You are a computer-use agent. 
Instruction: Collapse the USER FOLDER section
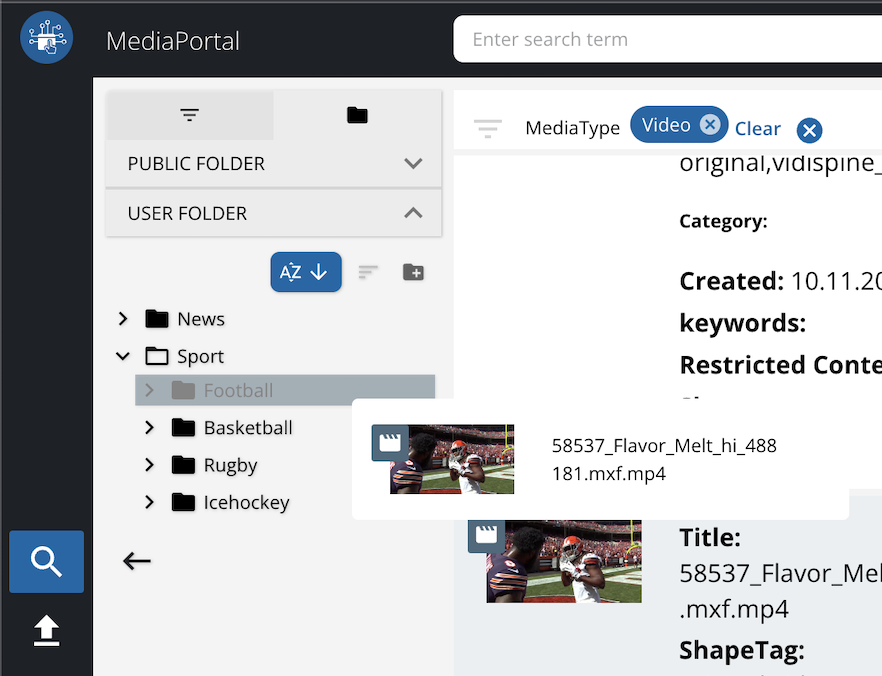pyautogui.click(x=413, y=213)
